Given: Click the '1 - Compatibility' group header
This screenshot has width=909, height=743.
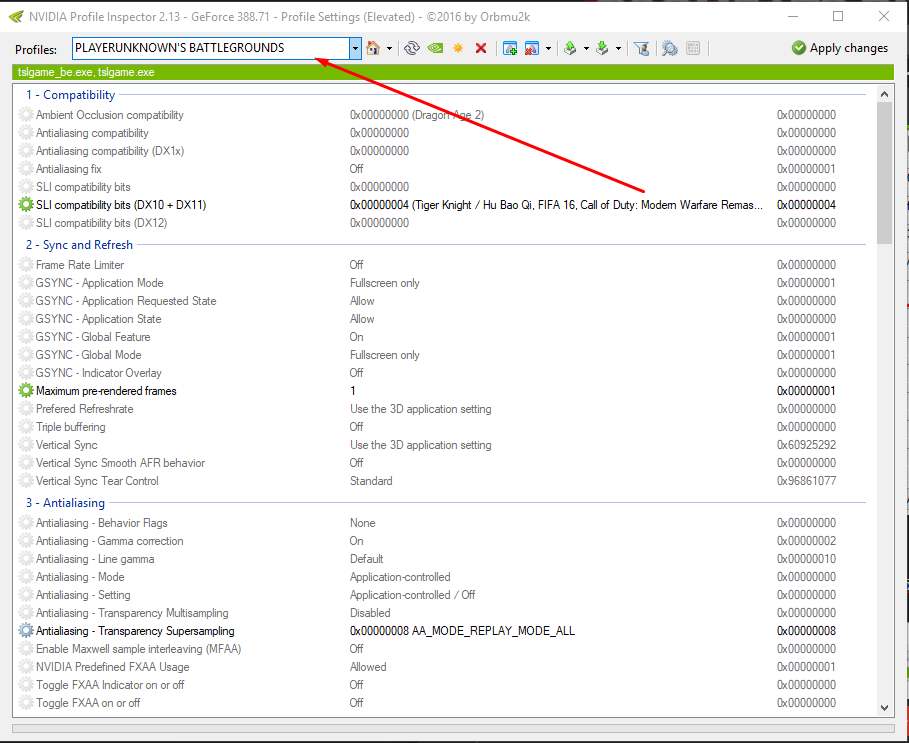Looking at the screenshot, I should 70,94.
